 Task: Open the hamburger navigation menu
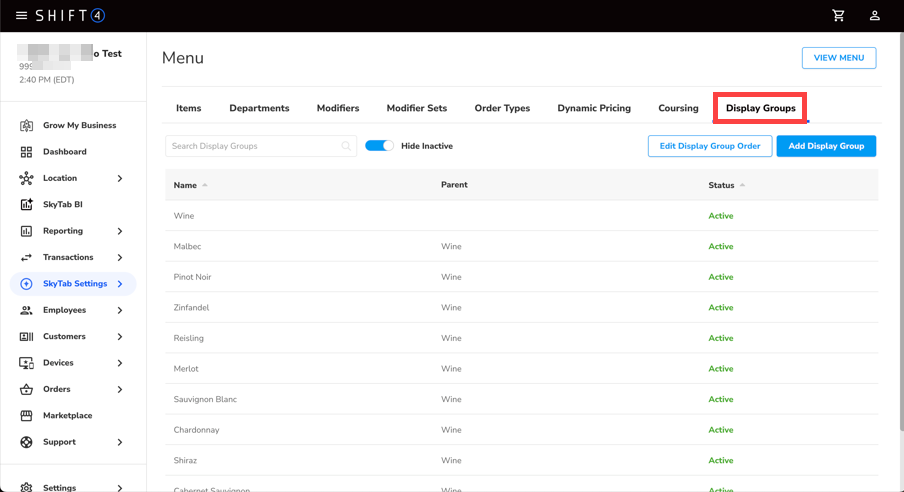click(x=21, y=16)
